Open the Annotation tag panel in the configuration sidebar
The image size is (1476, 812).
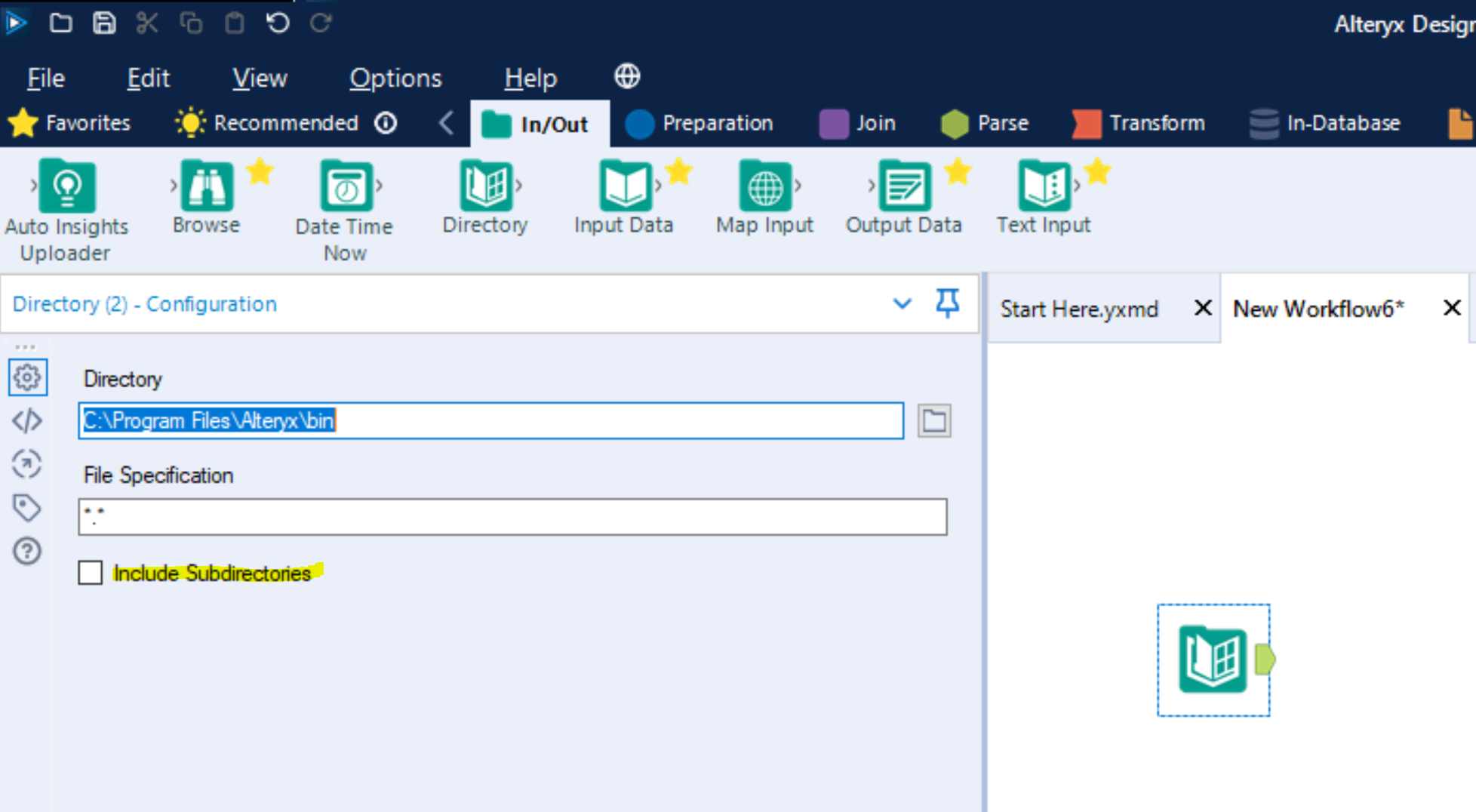tap(27, 508)
